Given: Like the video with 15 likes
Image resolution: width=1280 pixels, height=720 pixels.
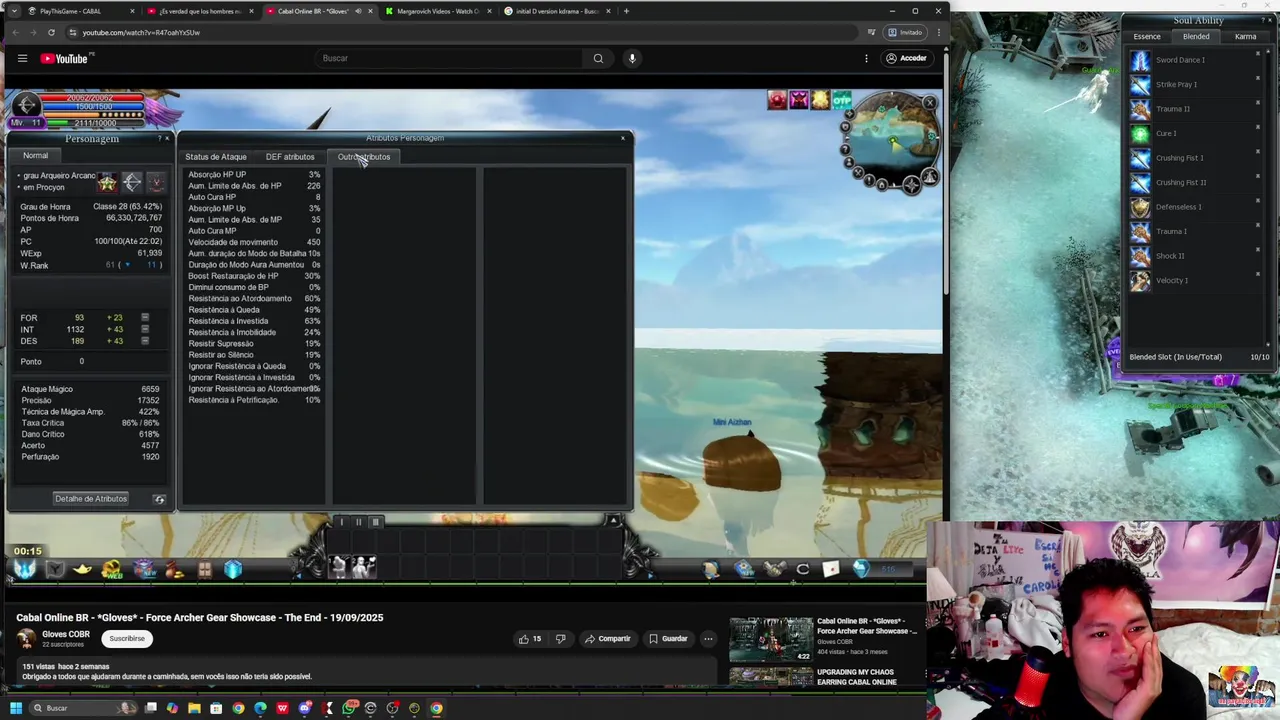Looking at the screenshot, I should (x=530, y=638).
